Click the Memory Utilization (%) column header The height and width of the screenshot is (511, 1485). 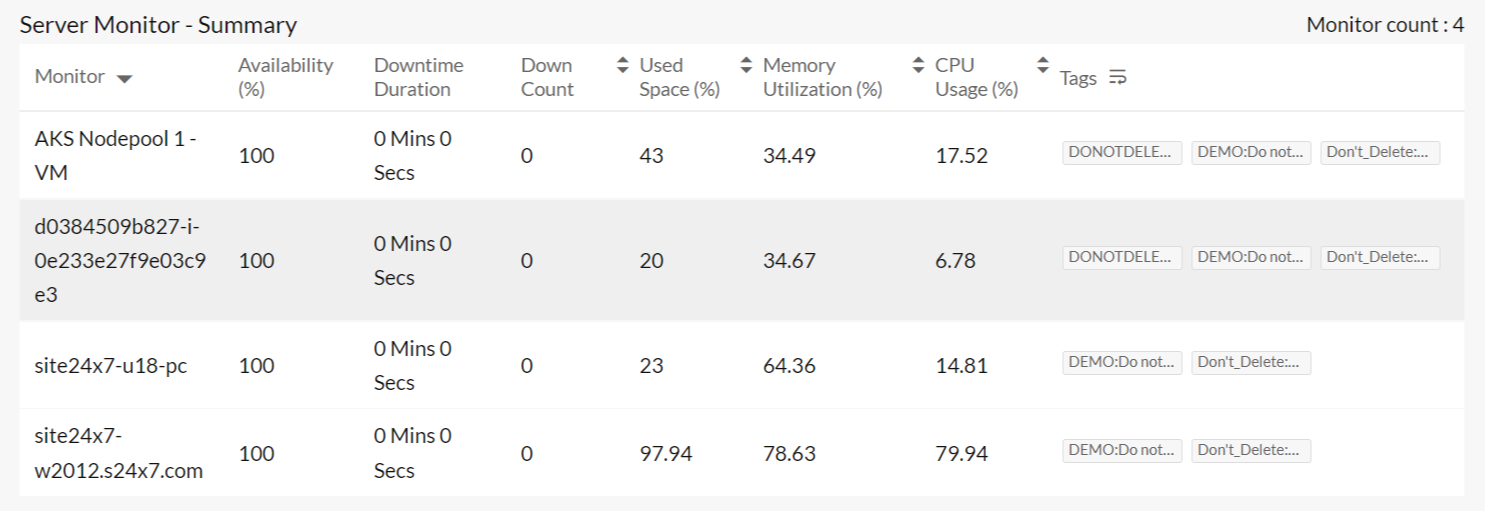(x=822, y=77)
